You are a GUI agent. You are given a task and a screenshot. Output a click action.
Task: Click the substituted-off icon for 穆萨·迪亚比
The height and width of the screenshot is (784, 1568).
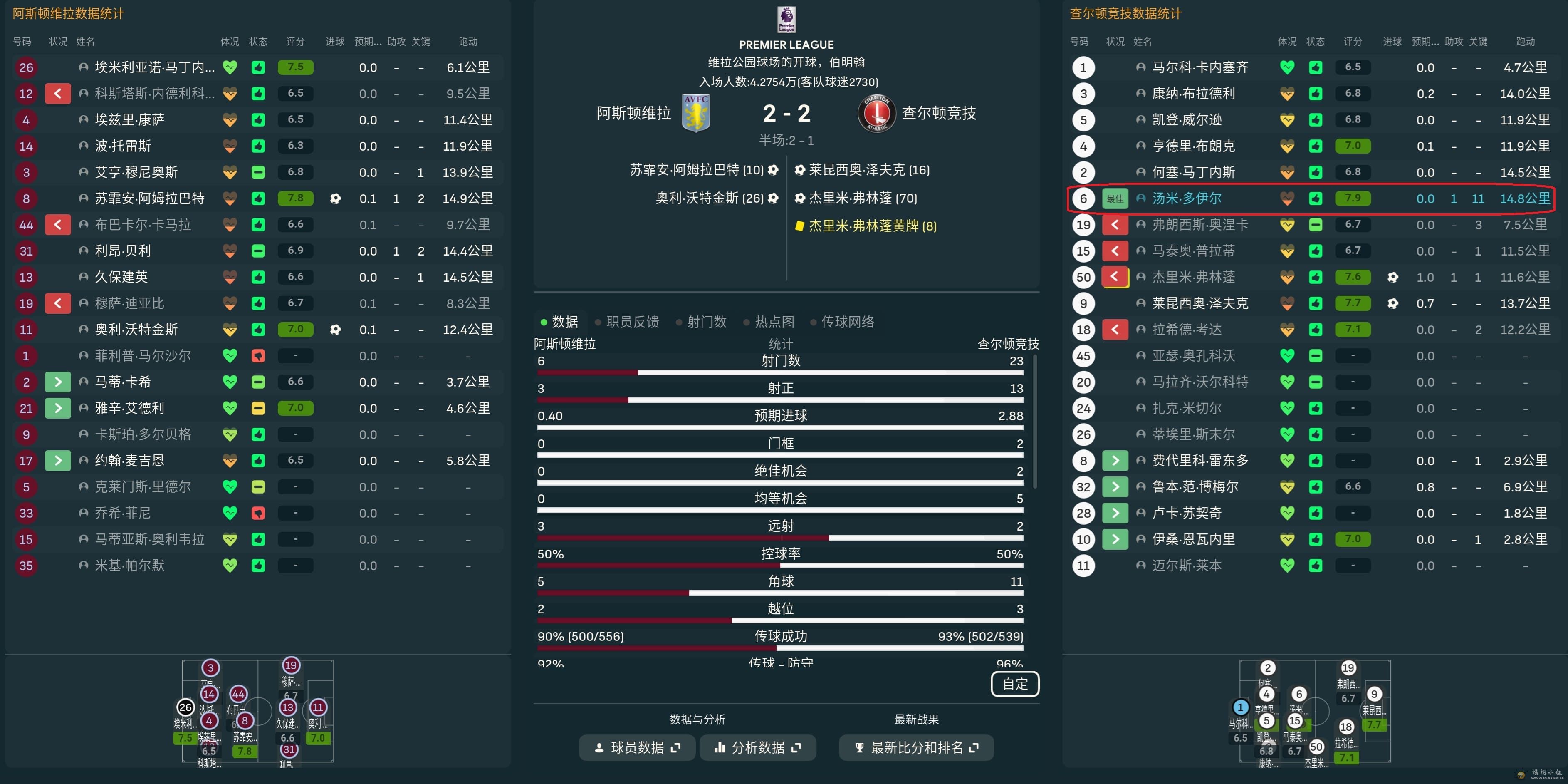[58, 303]
